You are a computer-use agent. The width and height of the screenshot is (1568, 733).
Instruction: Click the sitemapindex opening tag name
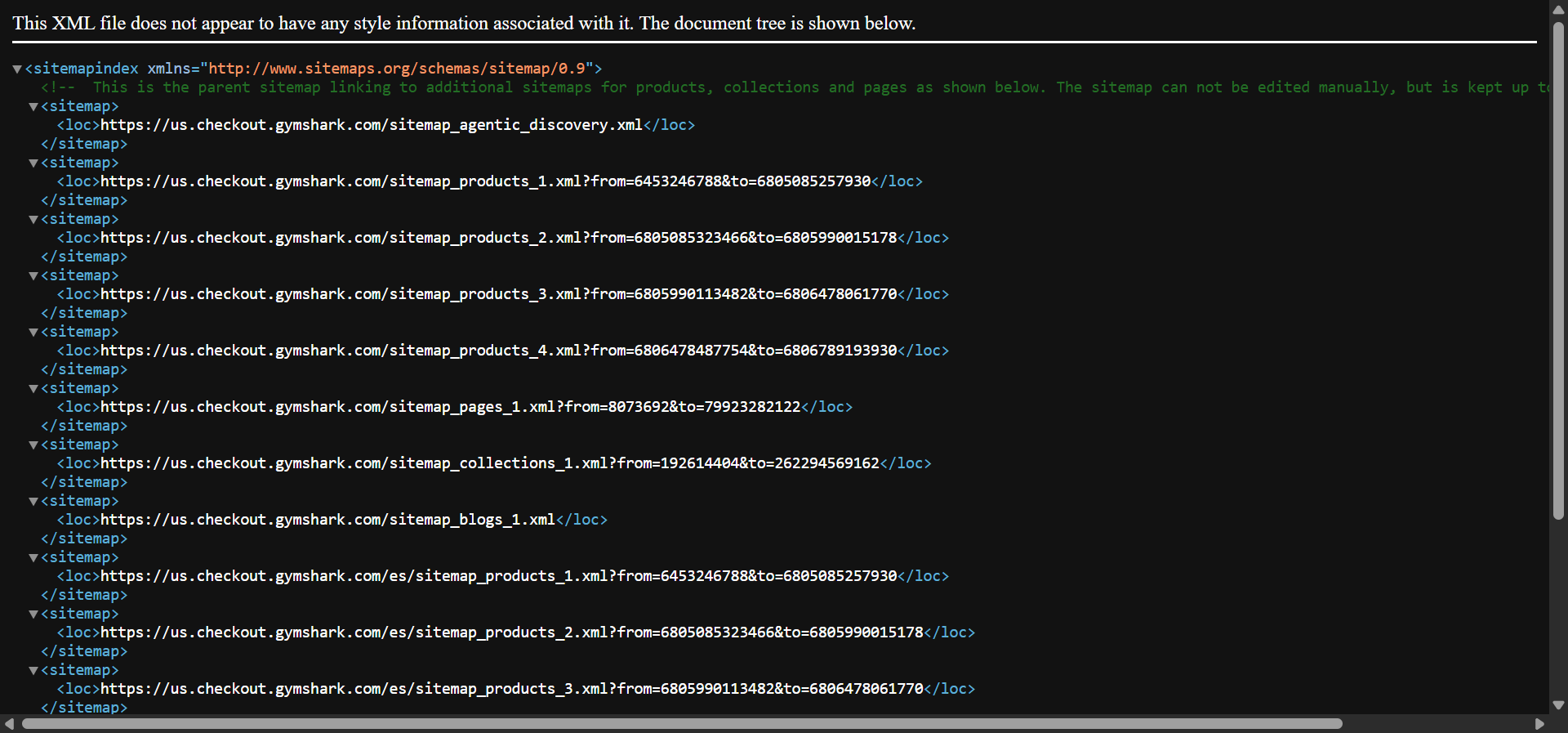[x=86, y=69]
